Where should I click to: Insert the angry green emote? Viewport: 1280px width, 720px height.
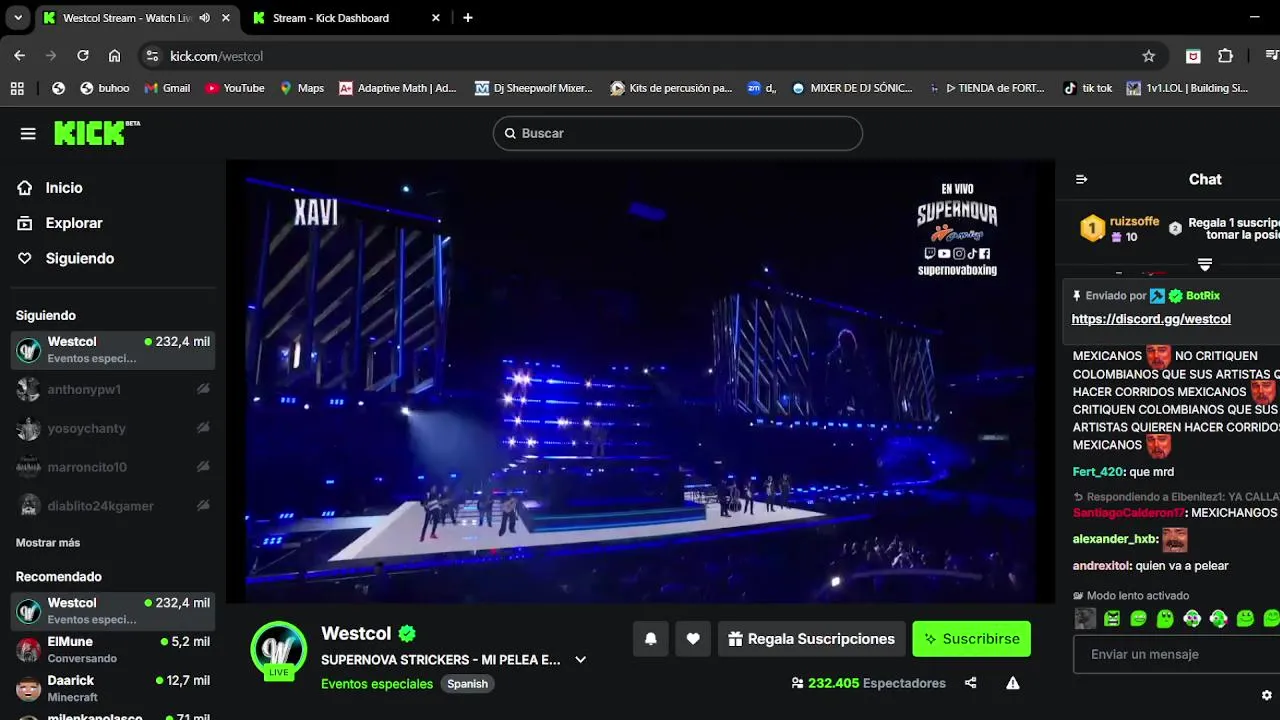(x=1112, y=619)
